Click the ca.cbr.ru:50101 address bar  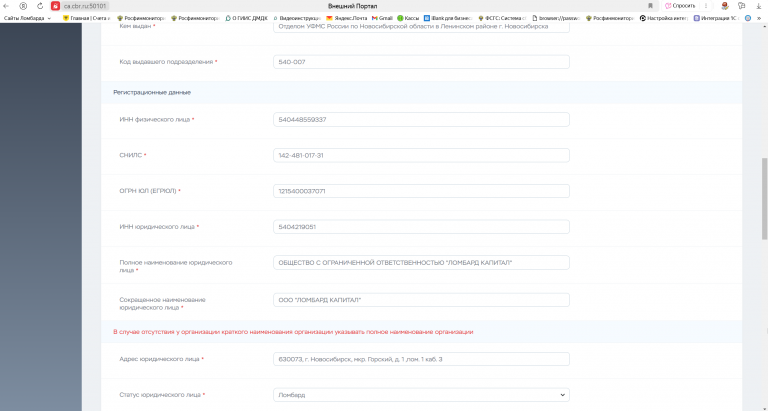85,6
